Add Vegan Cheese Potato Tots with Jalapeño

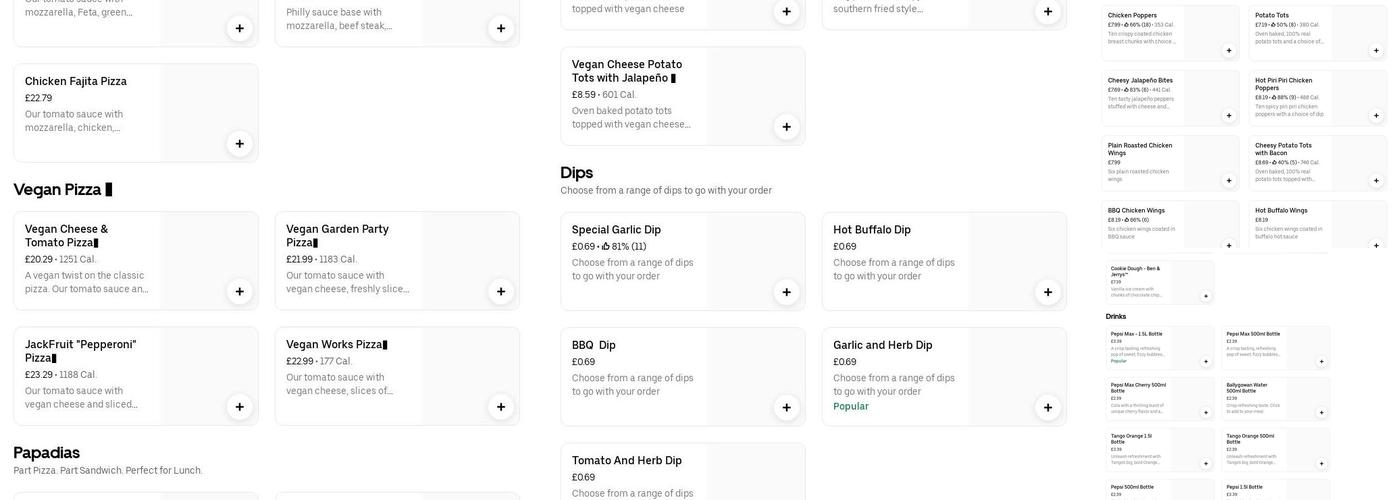coord(786,127)
